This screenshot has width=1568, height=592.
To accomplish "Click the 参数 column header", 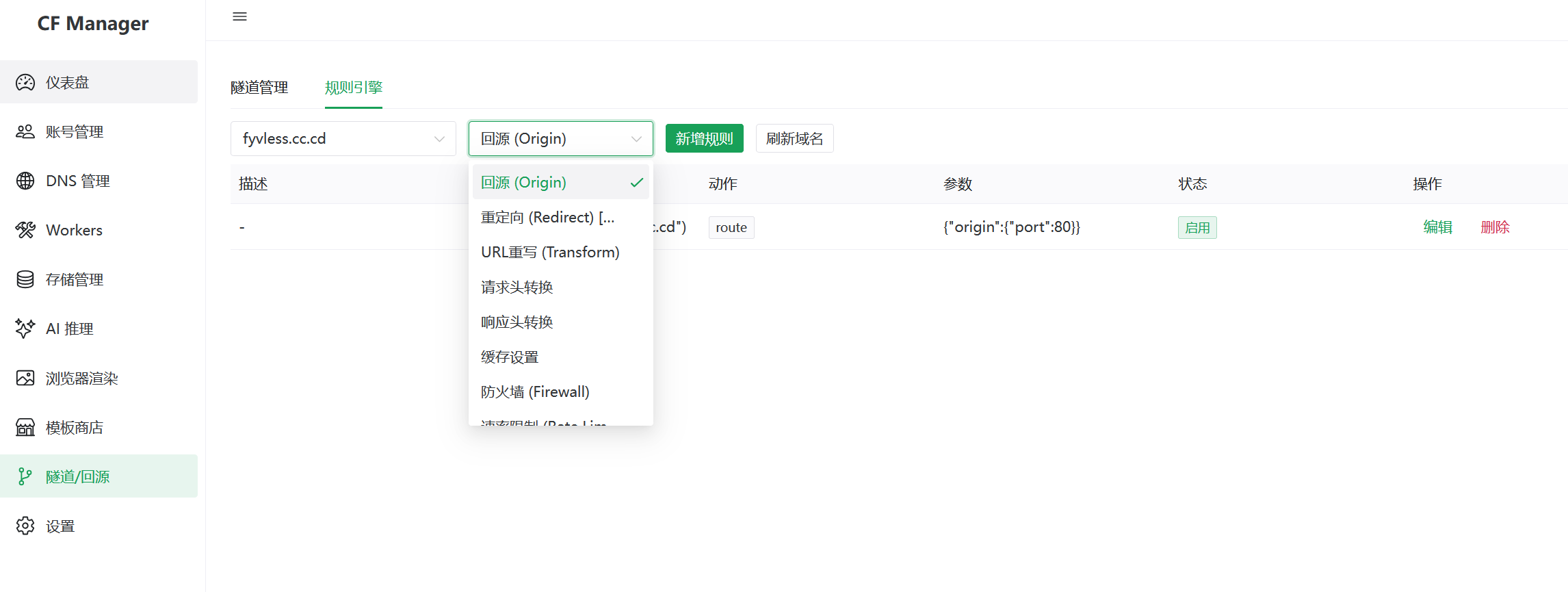I will (x=958, y=184).
